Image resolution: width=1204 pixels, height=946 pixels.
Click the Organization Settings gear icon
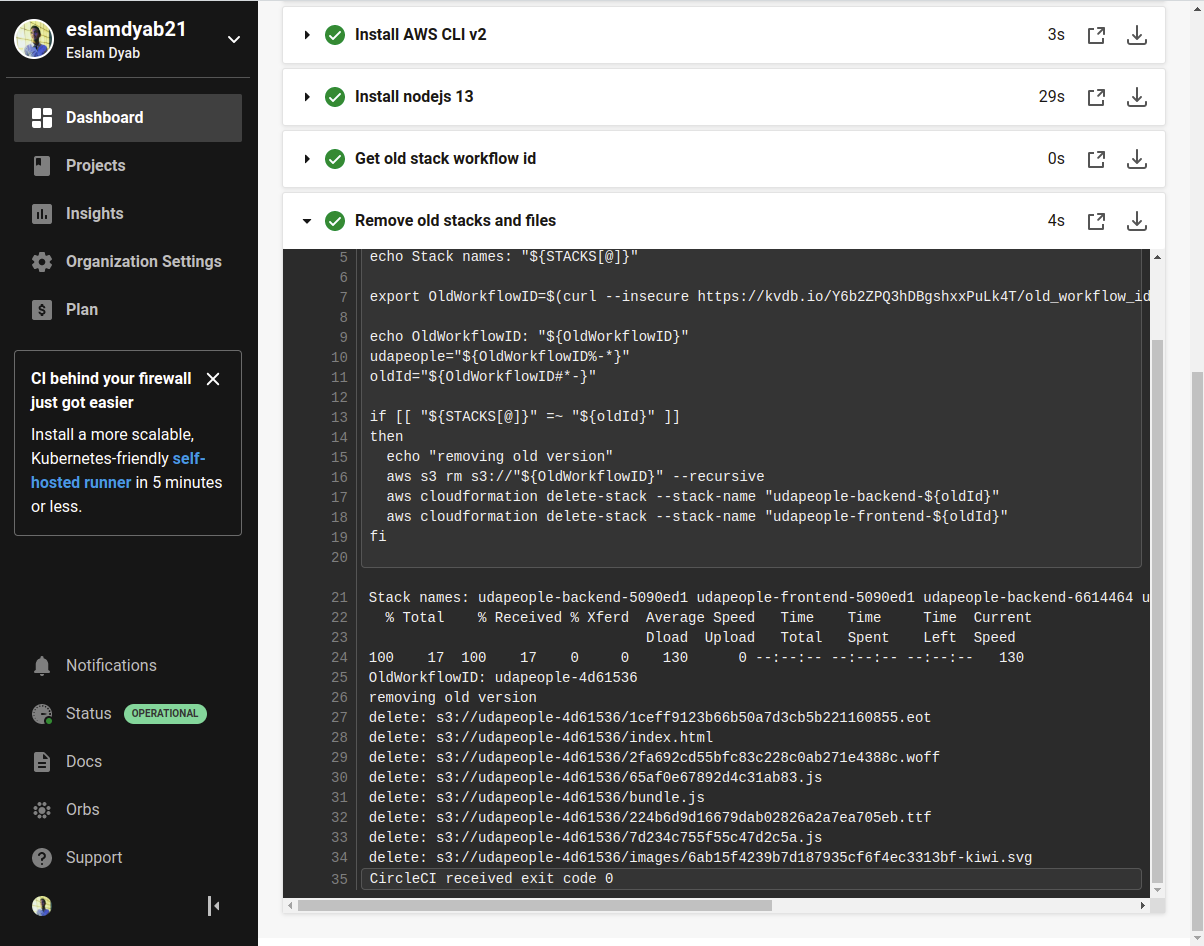(42, 262)
